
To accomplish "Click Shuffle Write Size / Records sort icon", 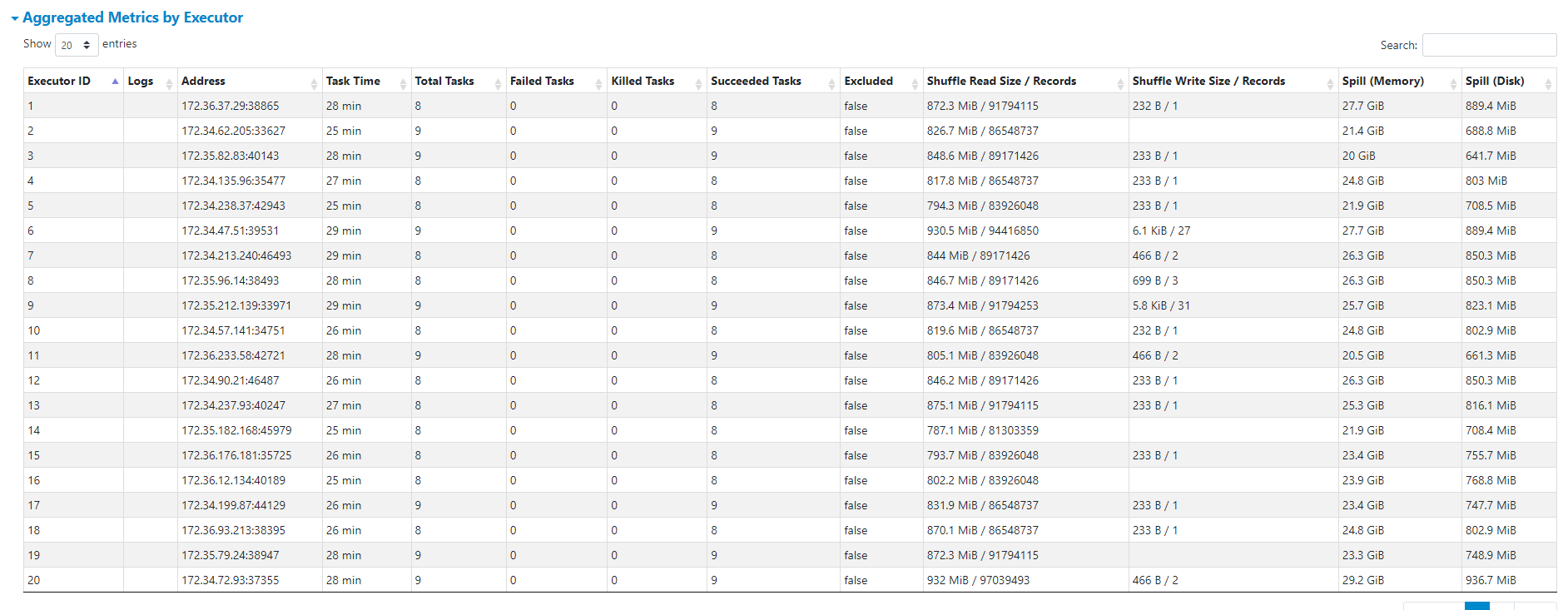I will pyautogui.click(x=1330, y=82).
